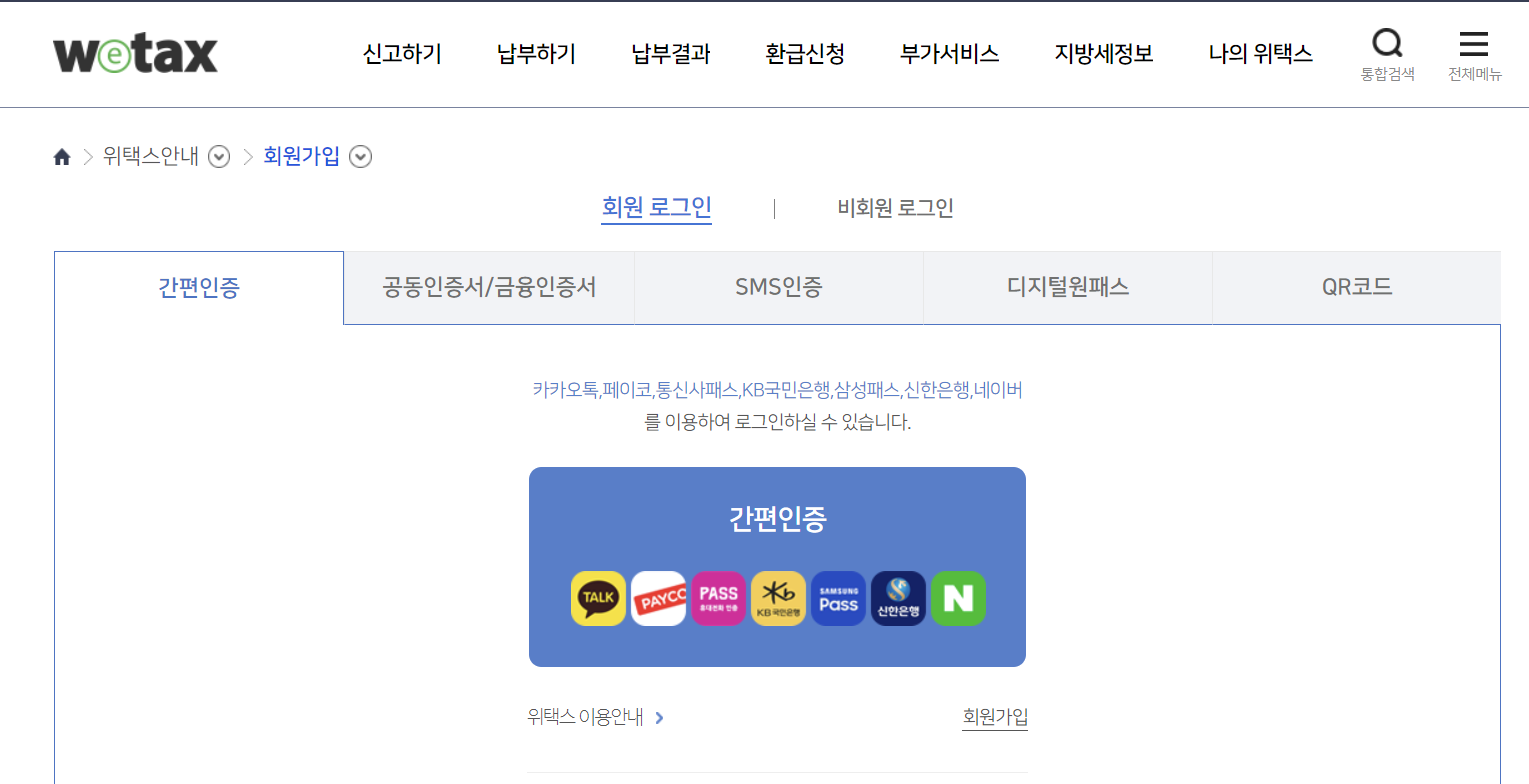Click text '를 이용하여 로그인하실 수 있습니다.'

pos(778,422)
